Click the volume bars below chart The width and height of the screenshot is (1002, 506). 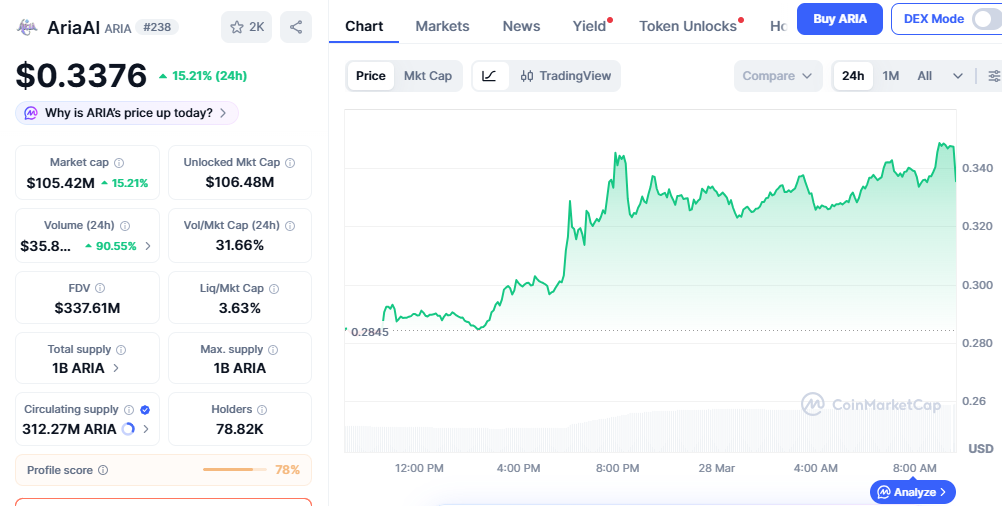point(650,429)
